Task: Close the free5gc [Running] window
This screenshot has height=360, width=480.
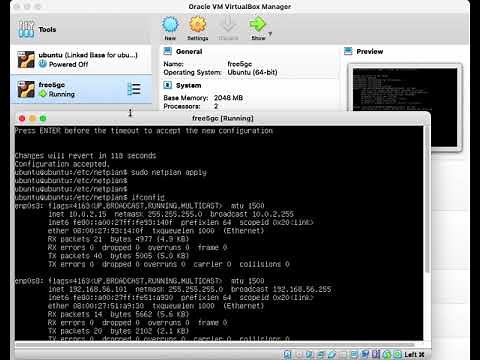Action: click(22, 118)
